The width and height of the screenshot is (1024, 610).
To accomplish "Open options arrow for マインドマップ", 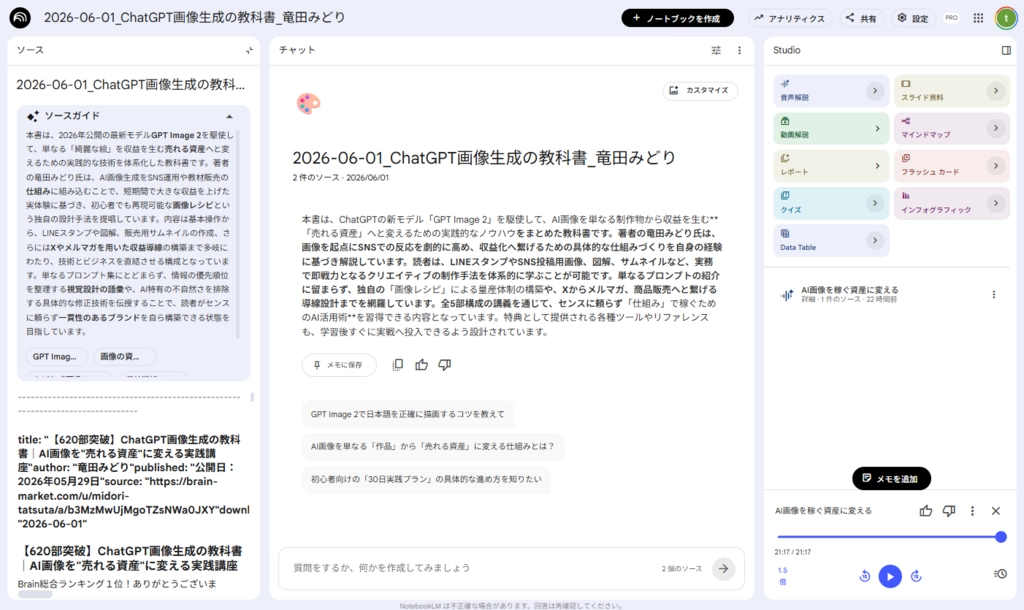I will [996, 129].
